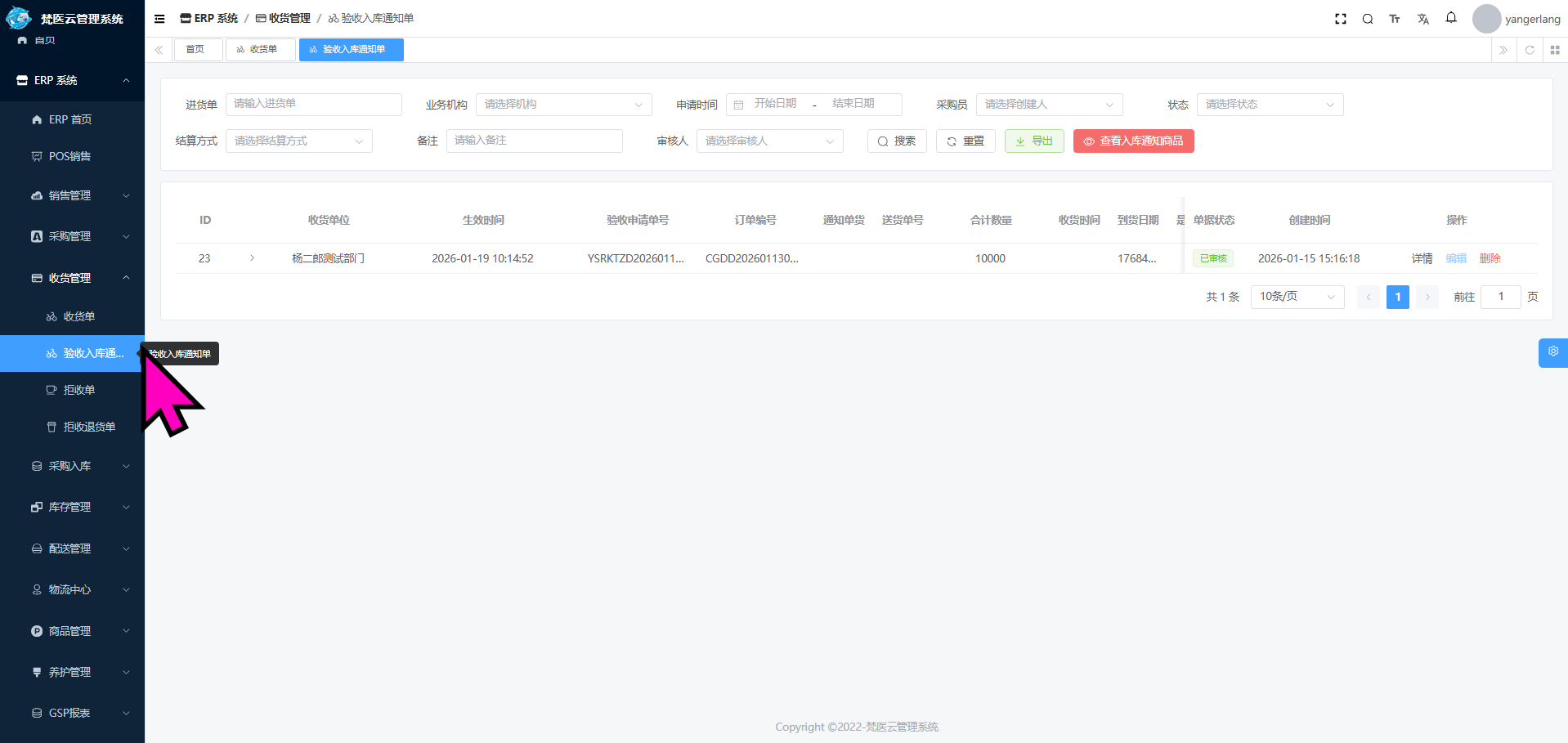1568x743 pixels.
Task: Open the language translation icon
Action: click(1422, 19)
